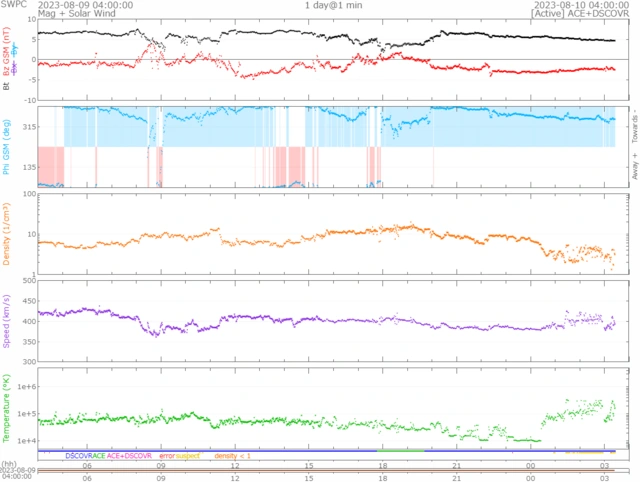Click the suspect legend marker
This screenshot has height=482, width=640.
point(188,455)
